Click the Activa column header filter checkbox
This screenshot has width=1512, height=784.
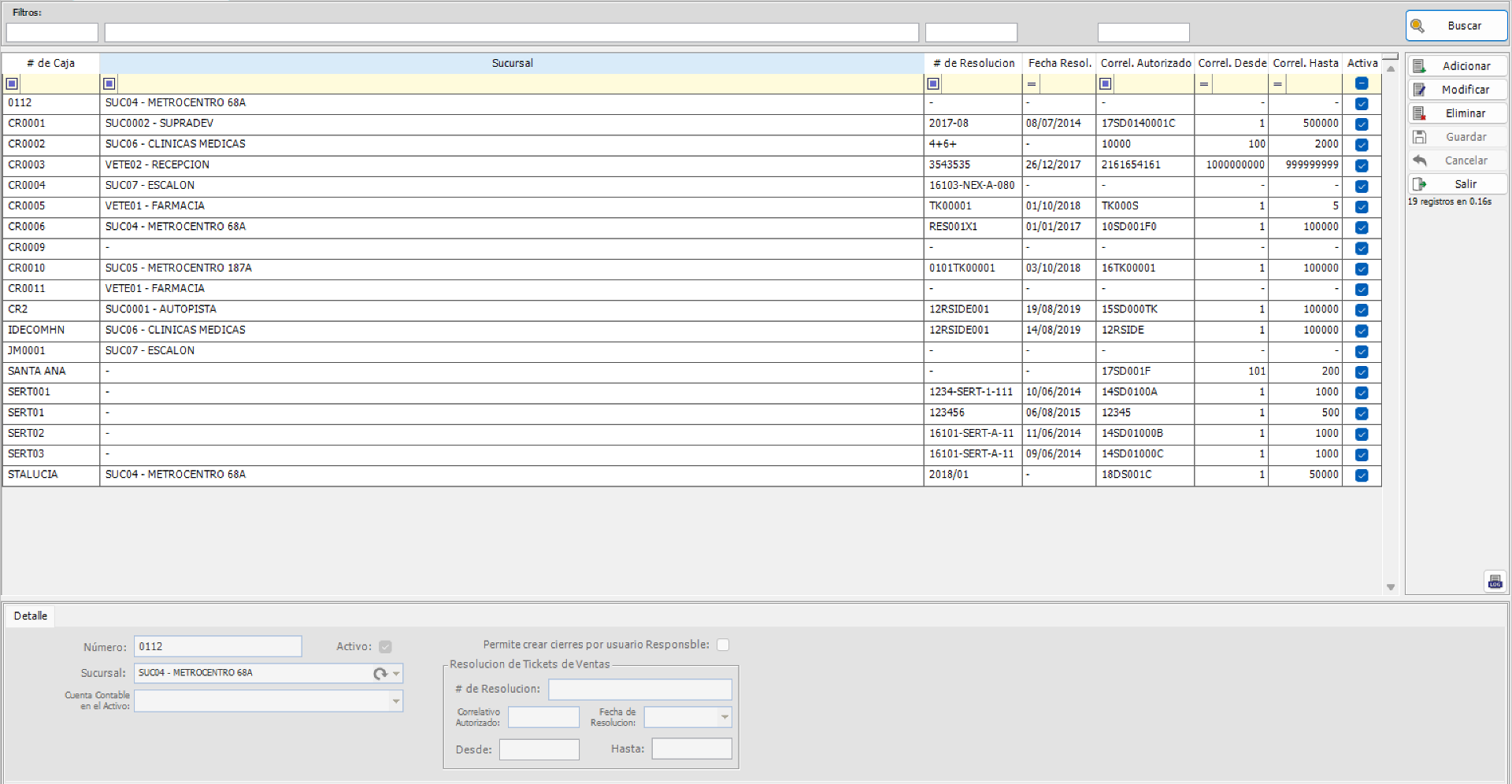point(1362,83)
